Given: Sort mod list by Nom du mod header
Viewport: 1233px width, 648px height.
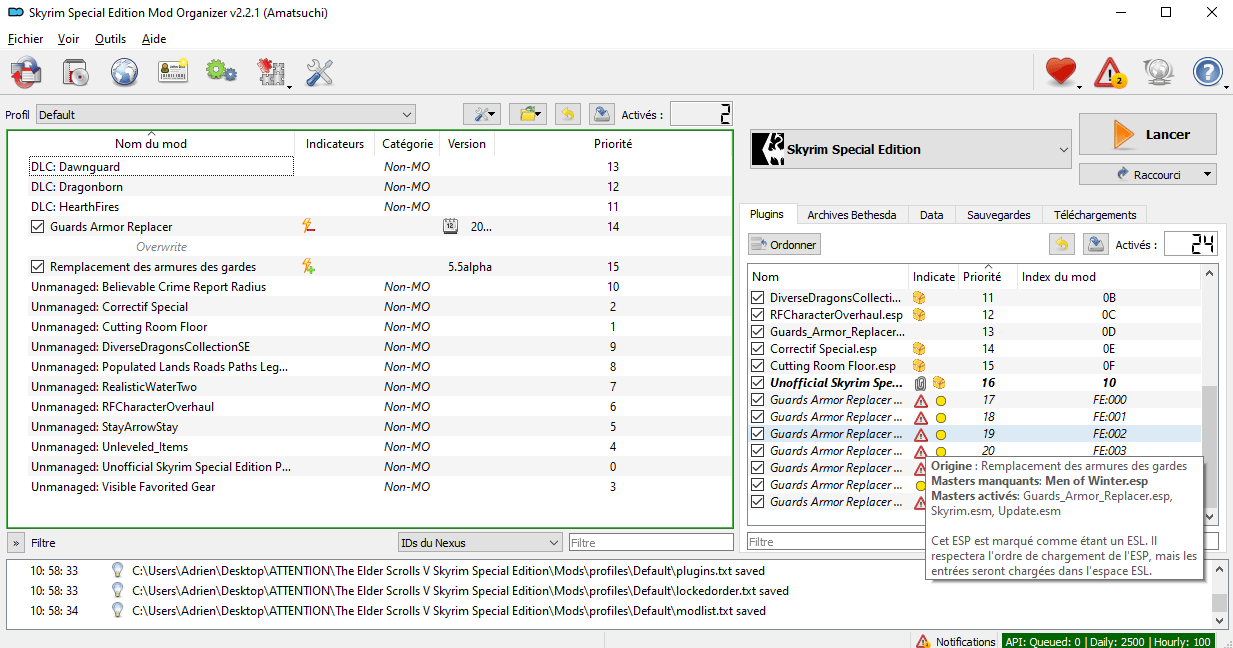Looking at the screenshot, I should [x=151, y=144].
